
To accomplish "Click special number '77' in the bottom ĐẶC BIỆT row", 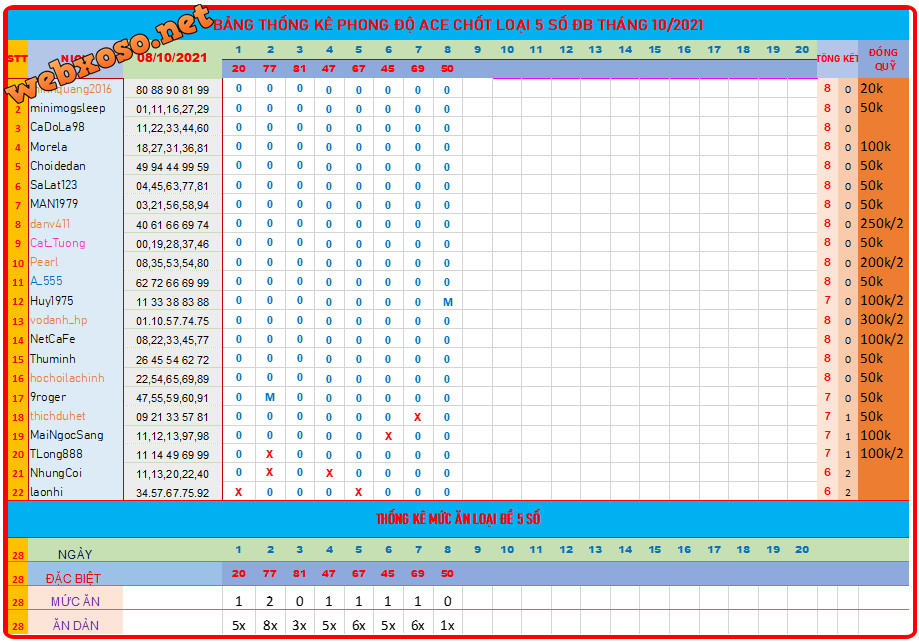I will click(270, 574).
